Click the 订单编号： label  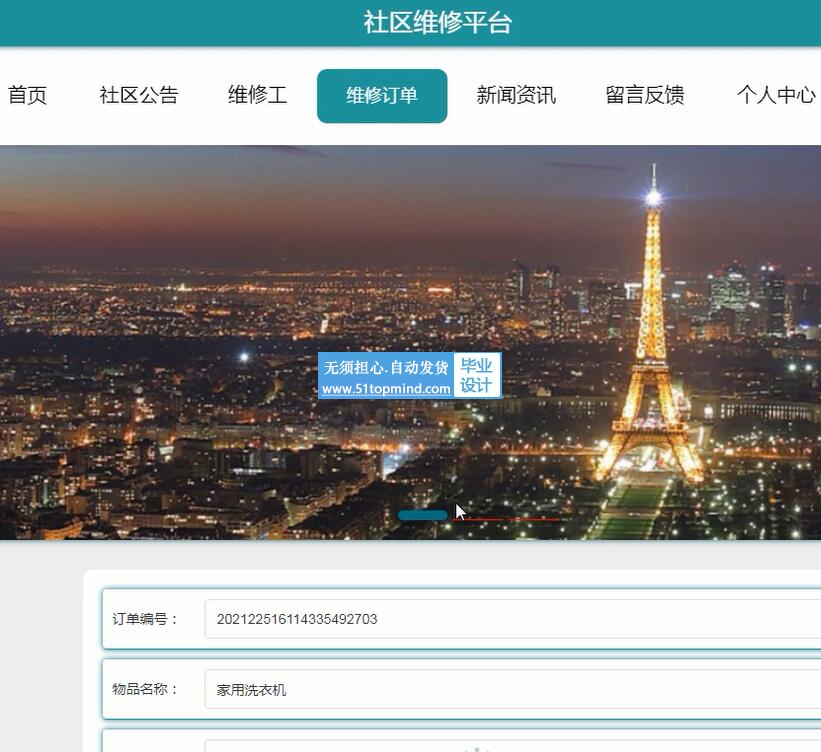[145, 619]
